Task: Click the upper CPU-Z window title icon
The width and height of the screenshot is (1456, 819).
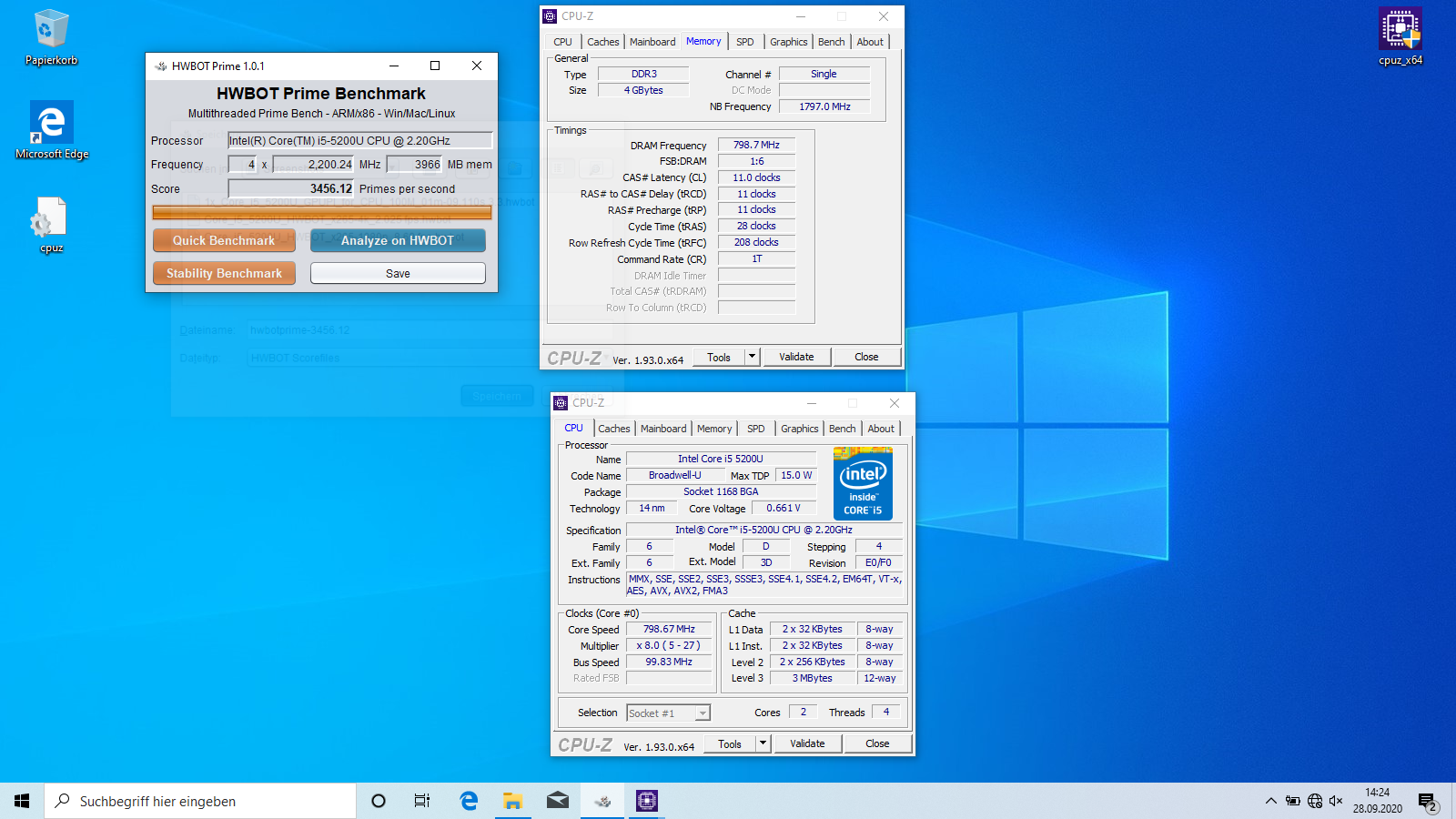Action: tap(550, 16)
